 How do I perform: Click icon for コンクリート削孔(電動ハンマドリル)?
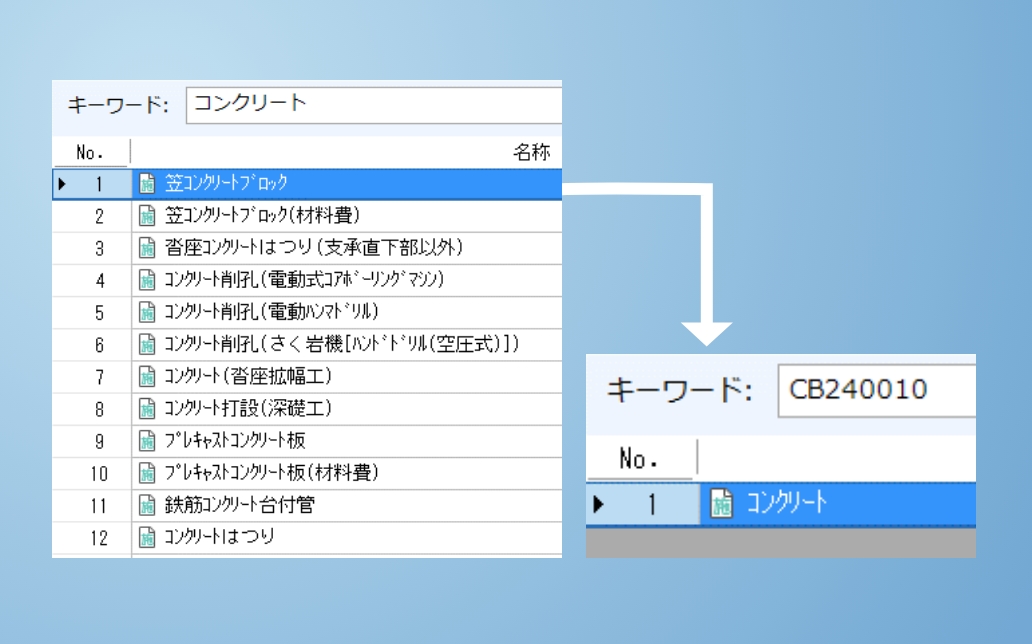tap(147, 312)
